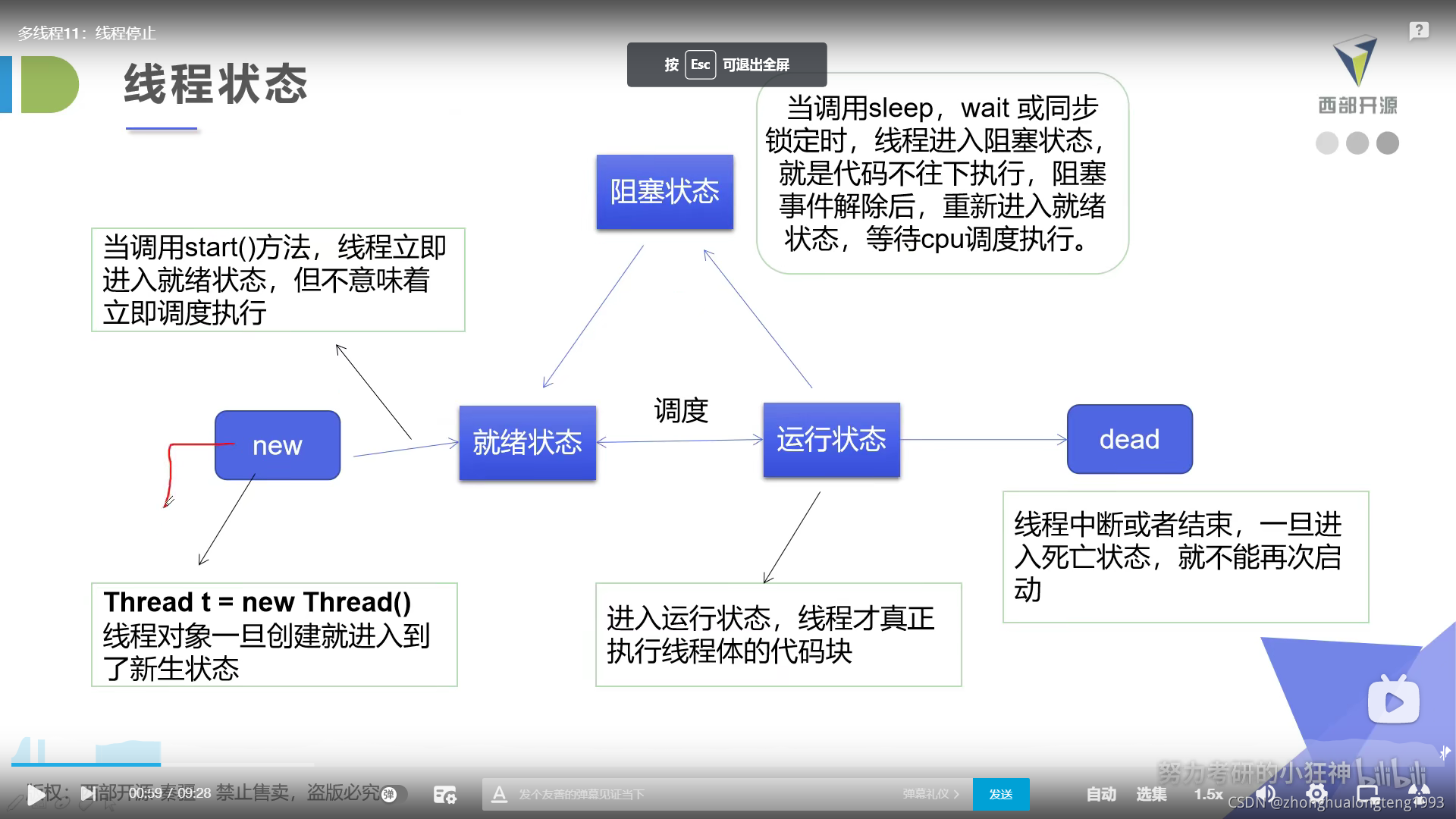The height and width of the screenshot is (819, 1456).
Task: Open the 弹幕礼仪 link
Action: tap(930, 794)
